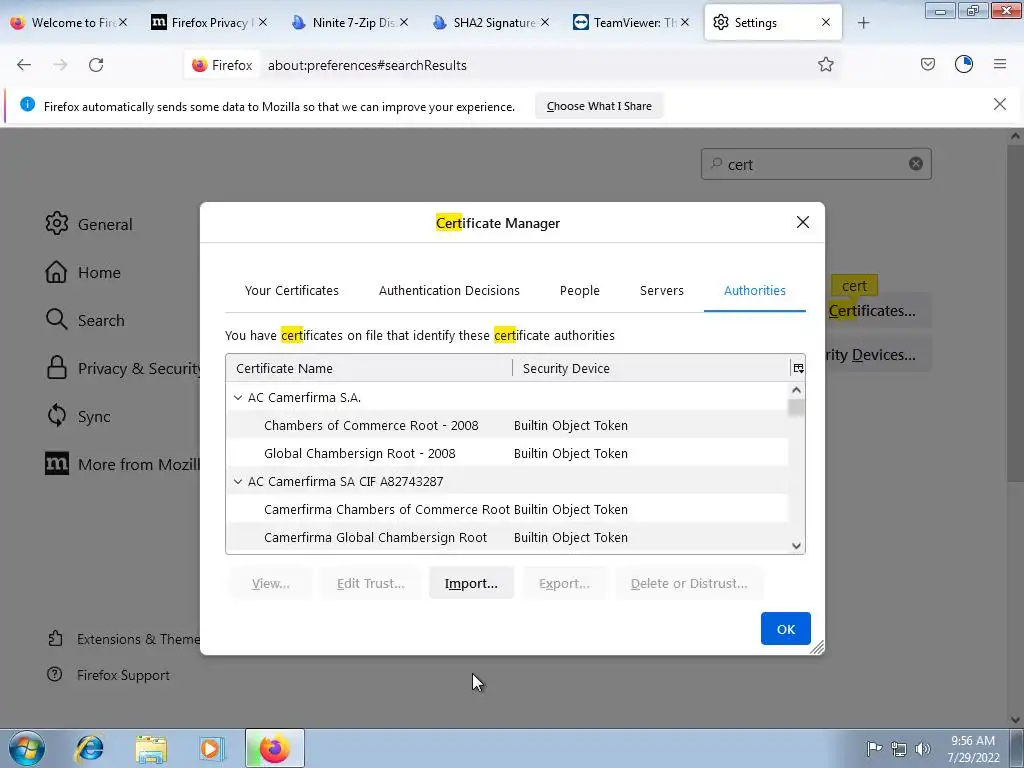Click the Delete or Distrust... button

click(689, 583)
